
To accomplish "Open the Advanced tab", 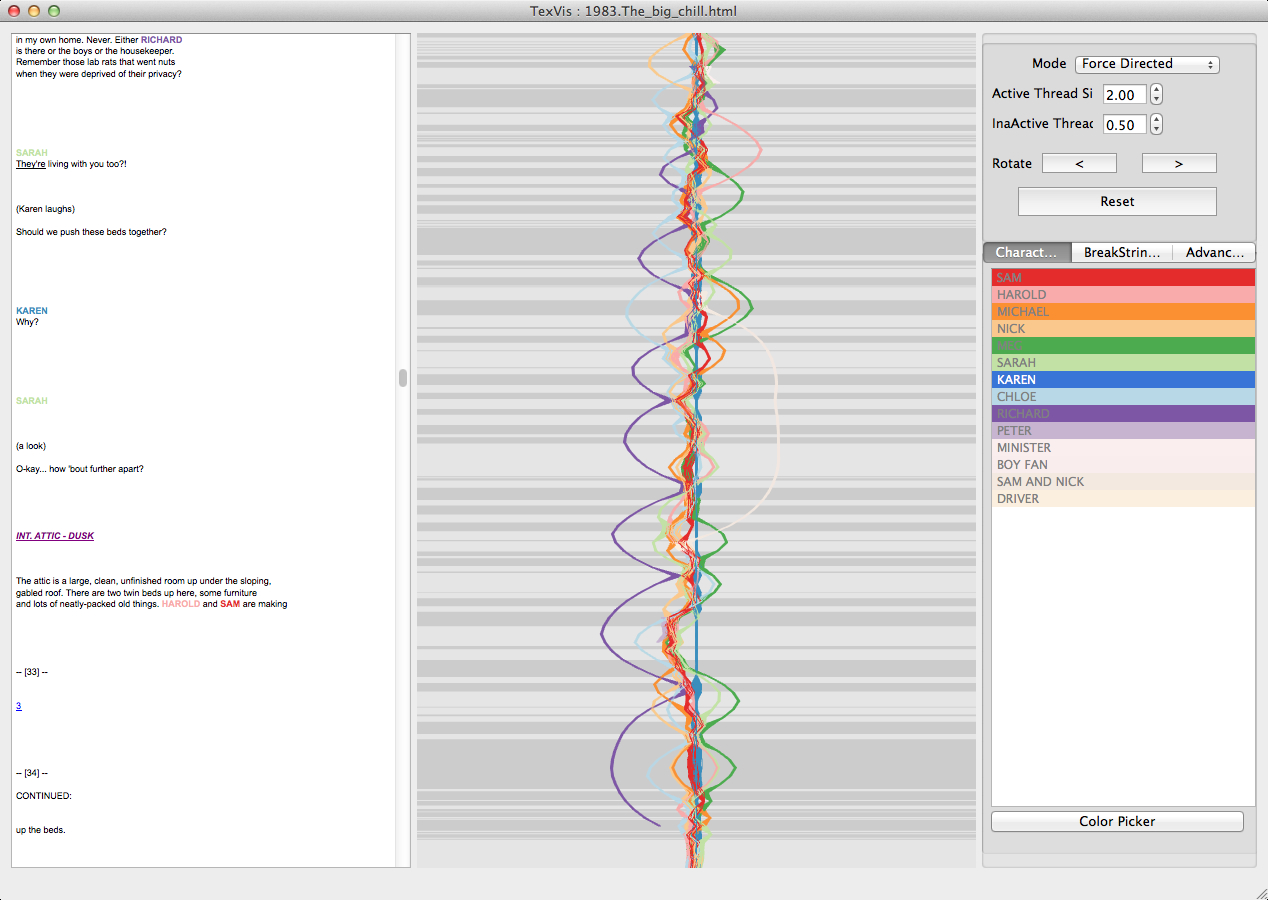I will [x=1214, y=253].
